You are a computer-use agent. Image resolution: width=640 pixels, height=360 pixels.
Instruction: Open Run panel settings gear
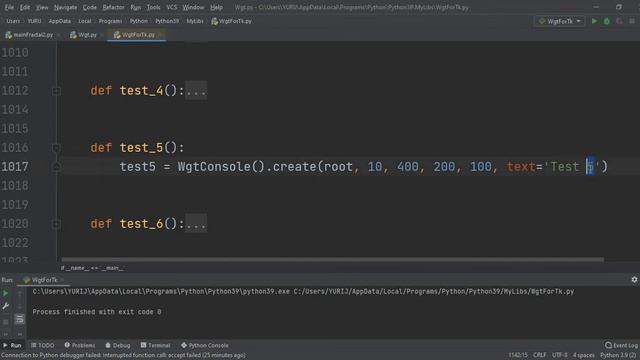634,280
